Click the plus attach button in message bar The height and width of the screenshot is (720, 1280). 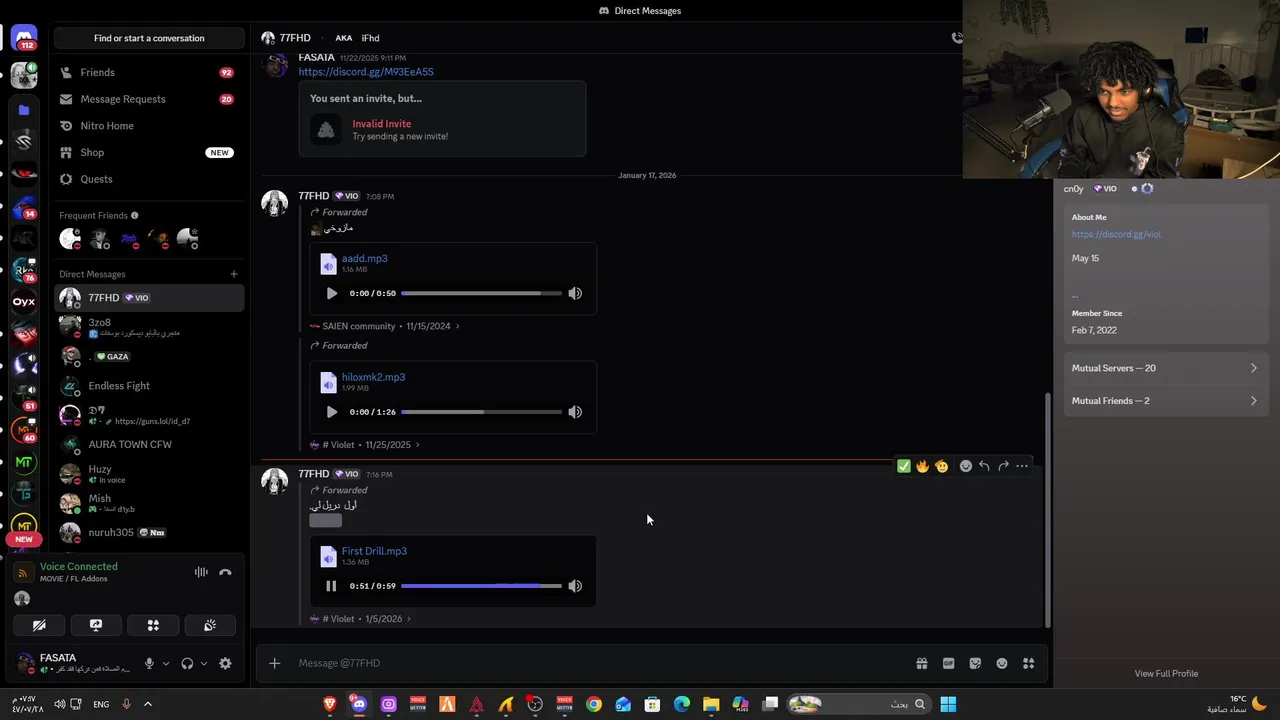click(274, 663)
